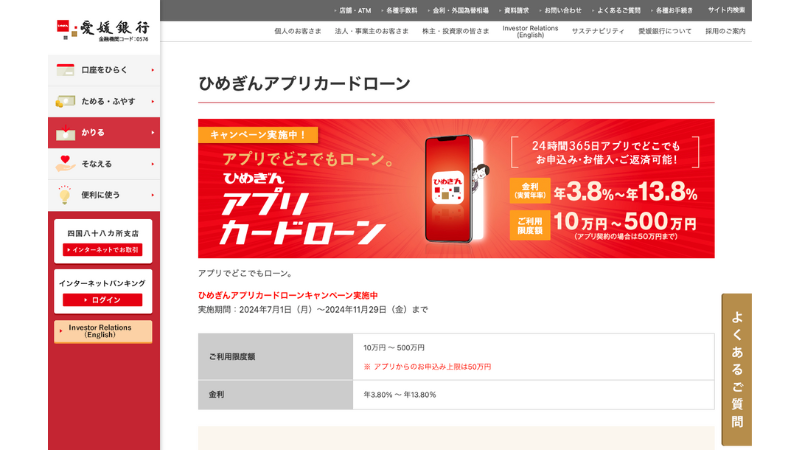The image size is (800, 450).
Task: Expand the ためる・ふやす arrow
Action: click(x=153, y=102)
